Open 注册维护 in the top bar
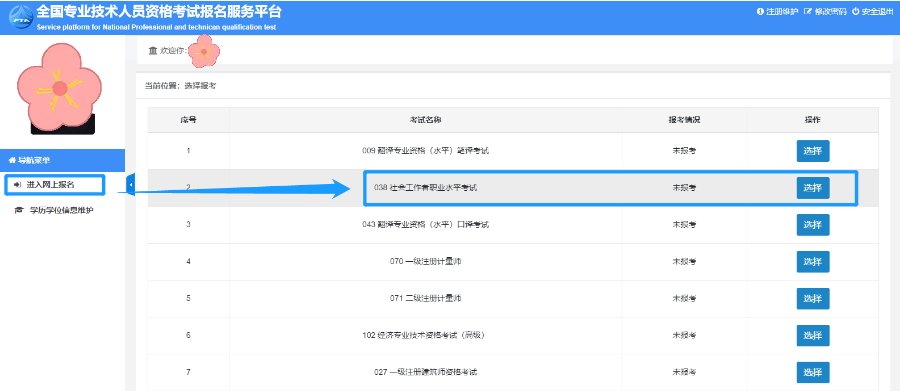 (777, 11)
